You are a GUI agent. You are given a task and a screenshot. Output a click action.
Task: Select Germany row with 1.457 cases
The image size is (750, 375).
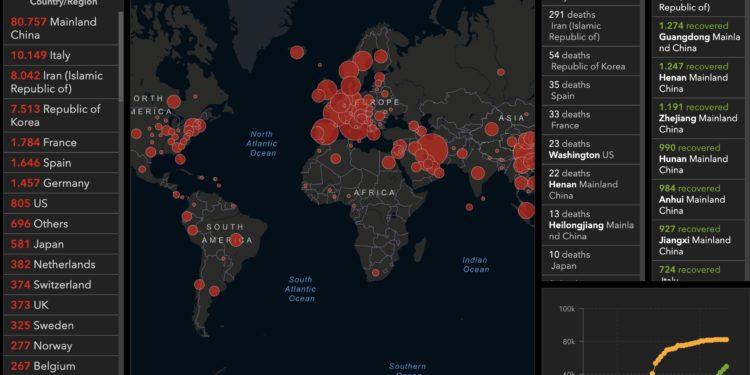click(61, 183)
